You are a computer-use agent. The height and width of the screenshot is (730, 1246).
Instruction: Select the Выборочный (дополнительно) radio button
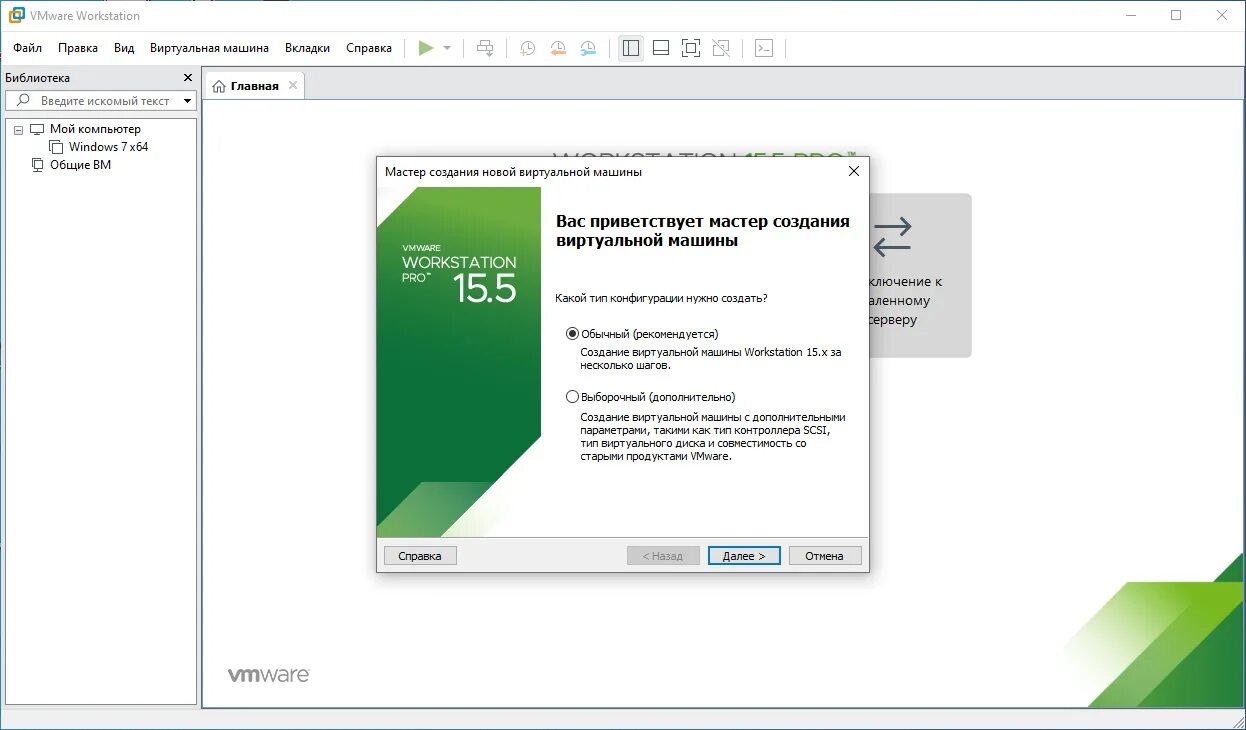pyautogui.click(x=572, y=397)
